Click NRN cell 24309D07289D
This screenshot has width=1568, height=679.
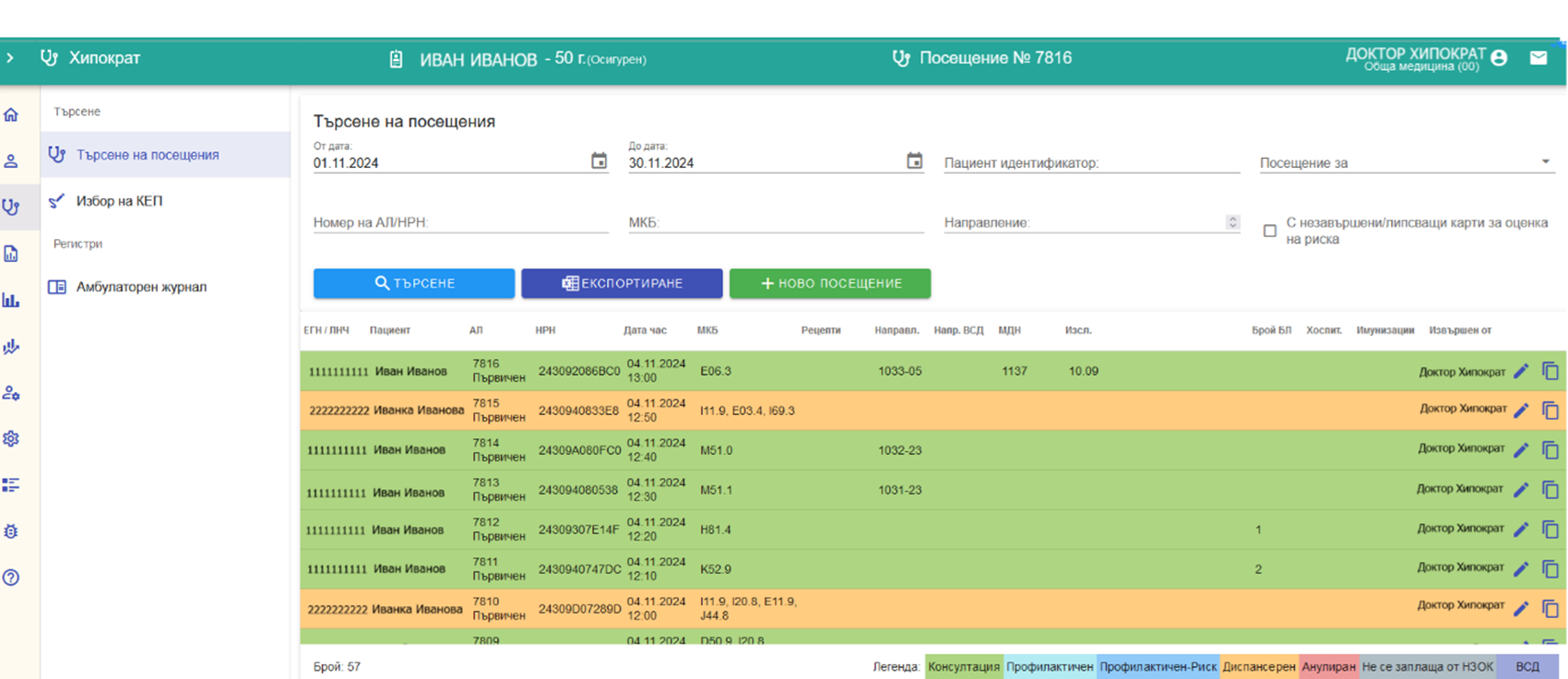click(579, 609)
